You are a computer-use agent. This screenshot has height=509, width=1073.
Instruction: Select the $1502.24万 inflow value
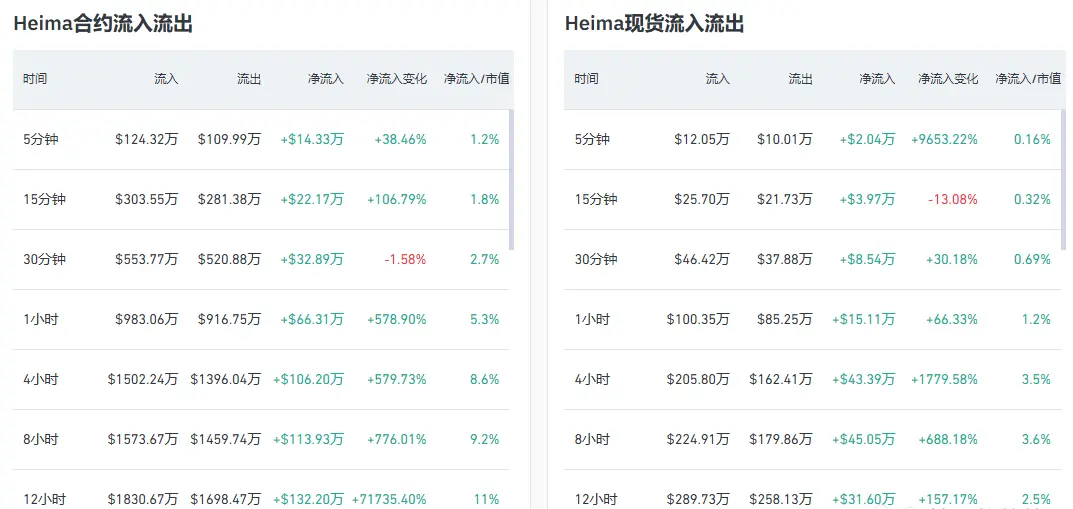point(143,379)
